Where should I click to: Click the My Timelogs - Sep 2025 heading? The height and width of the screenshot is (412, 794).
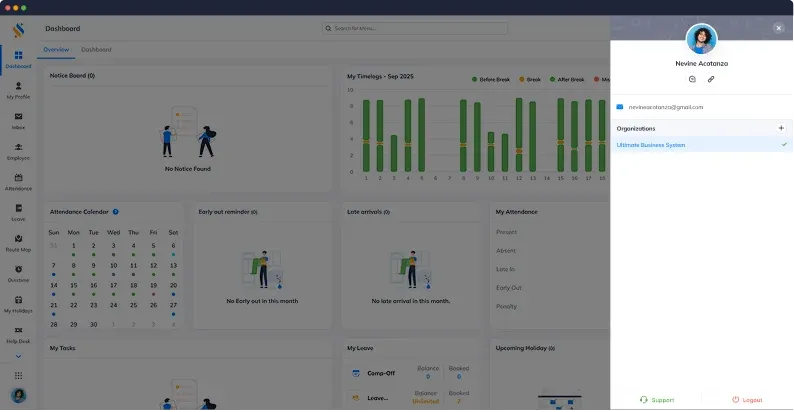point(380,76)
